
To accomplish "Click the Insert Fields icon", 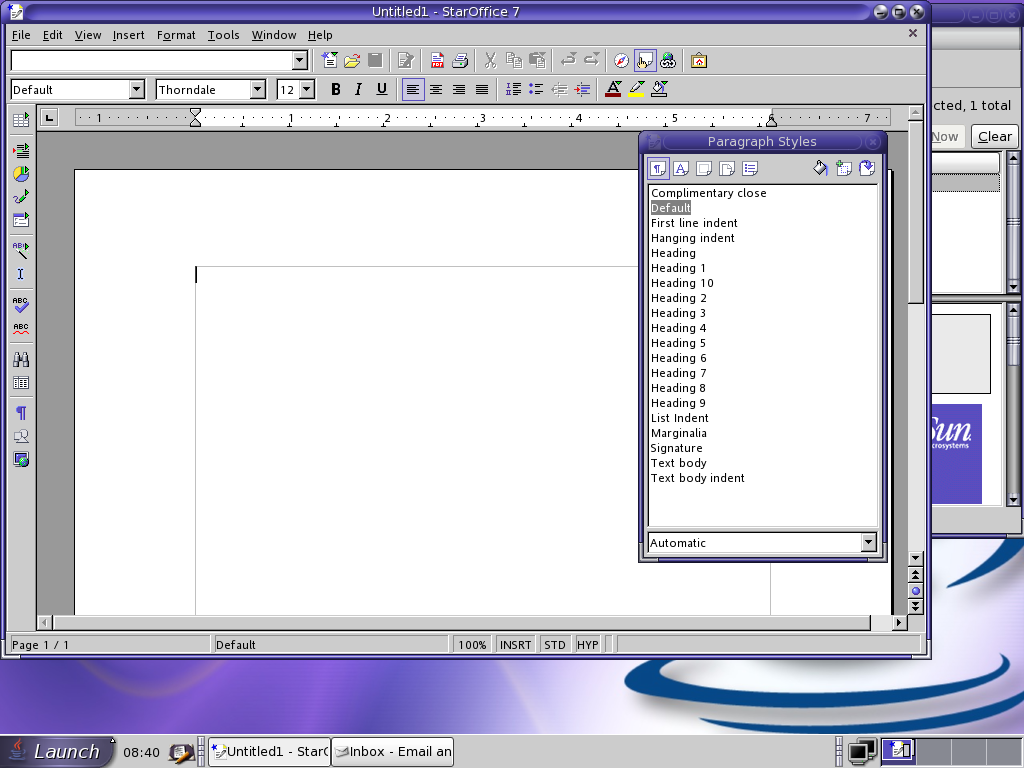I will [x=21, y=151].
